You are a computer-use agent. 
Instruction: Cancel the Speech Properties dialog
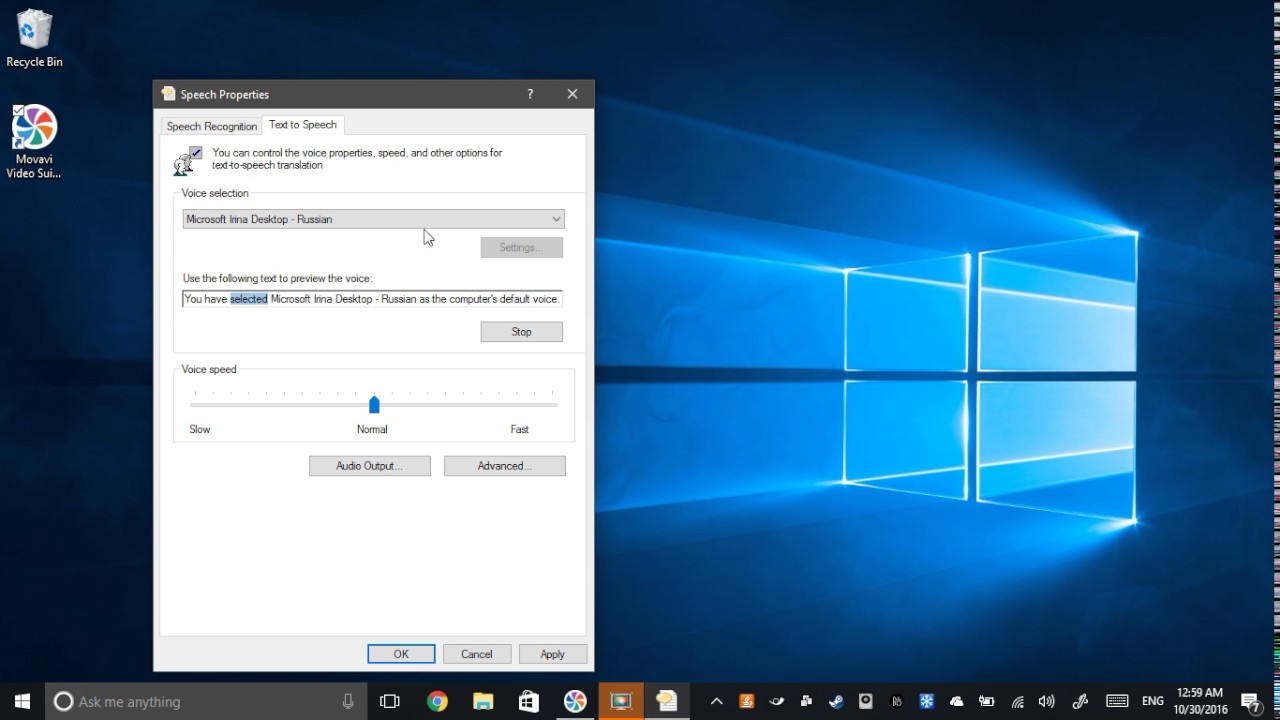click(x=477, y=654)
